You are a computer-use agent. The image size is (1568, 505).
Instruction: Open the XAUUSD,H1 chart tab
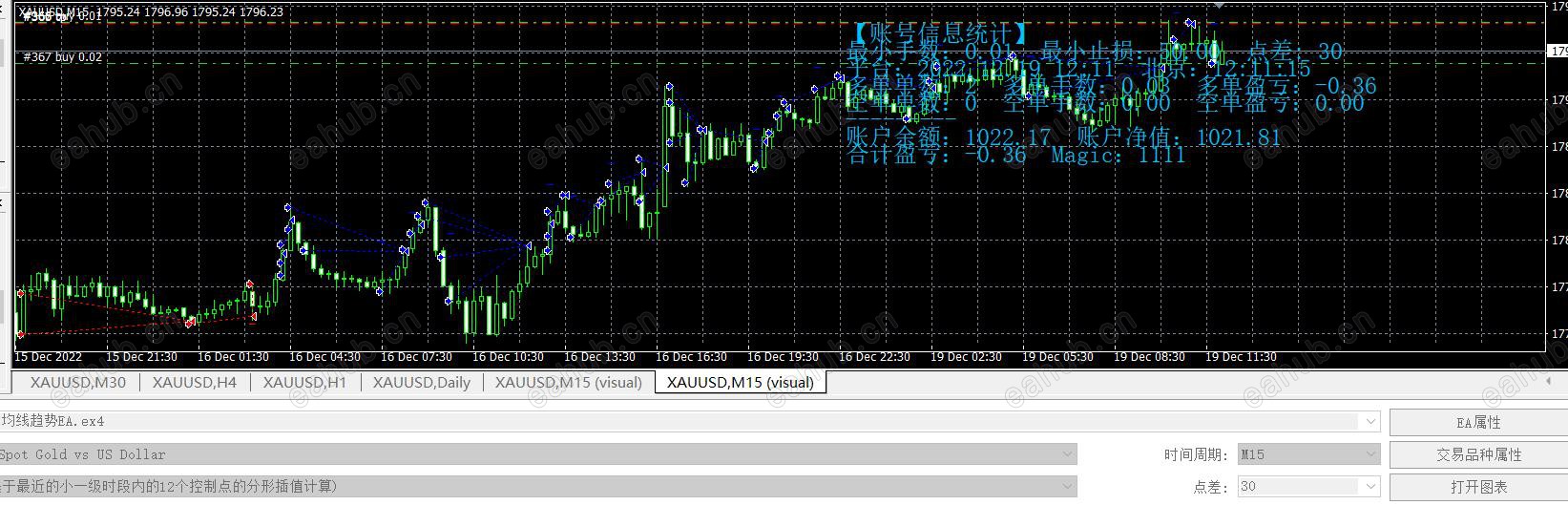tap(304, 383)
